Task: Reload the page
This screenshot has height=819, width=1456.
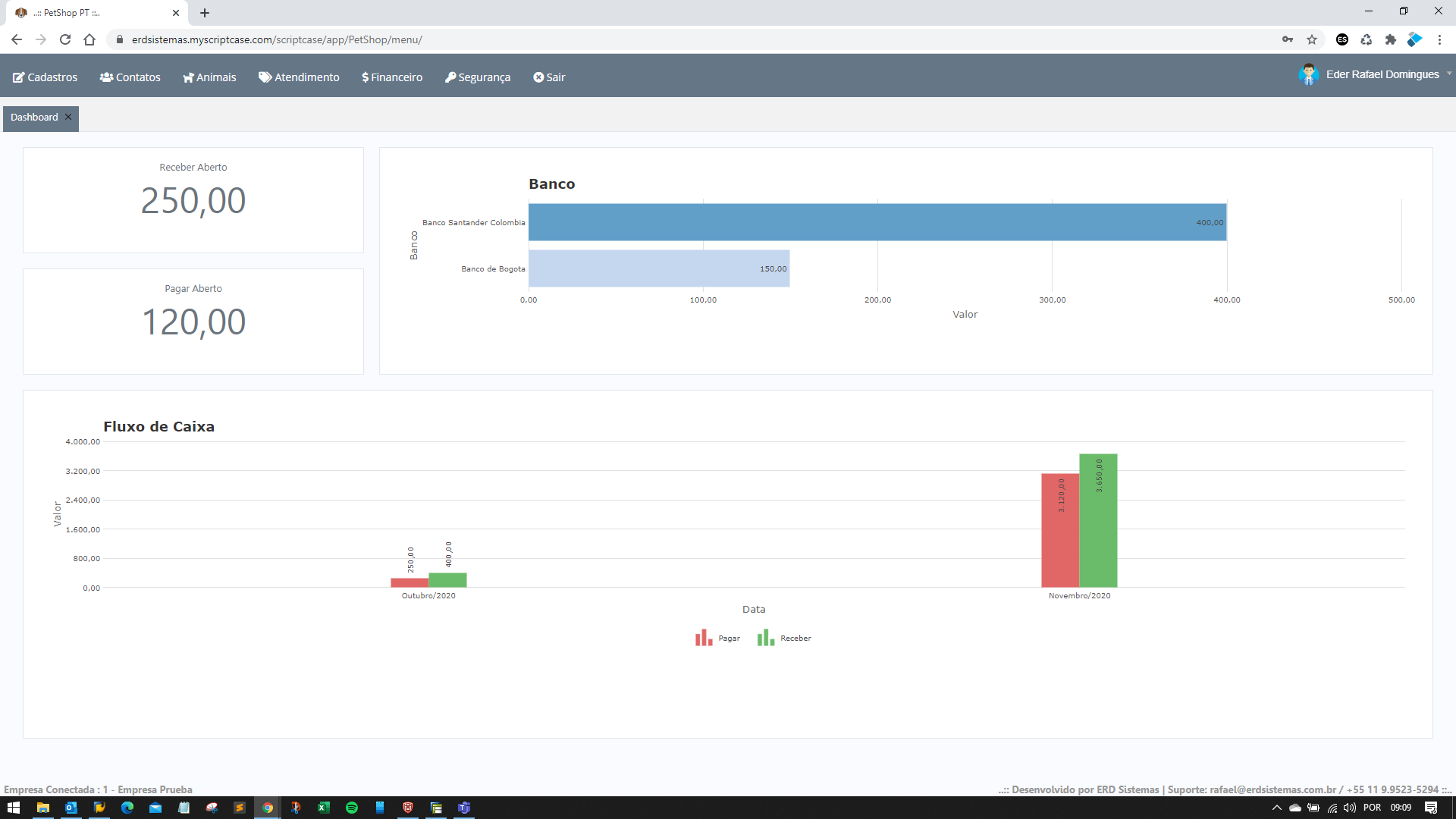Action: pos(65,39)
